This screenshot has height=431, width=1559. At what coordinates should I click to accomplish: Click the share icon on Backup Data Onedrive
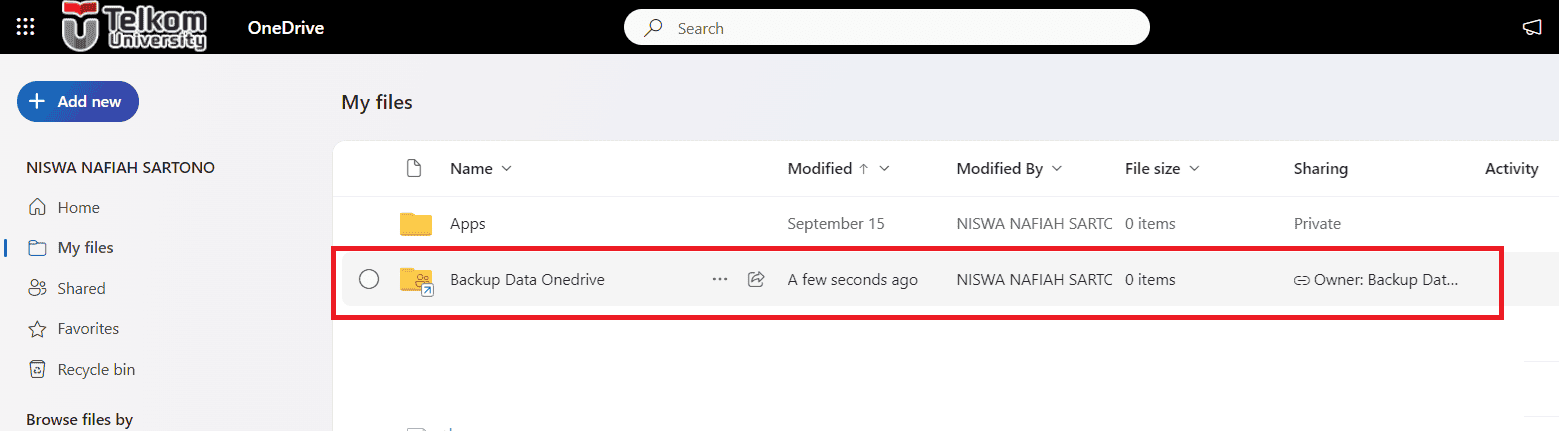point(756,280)
